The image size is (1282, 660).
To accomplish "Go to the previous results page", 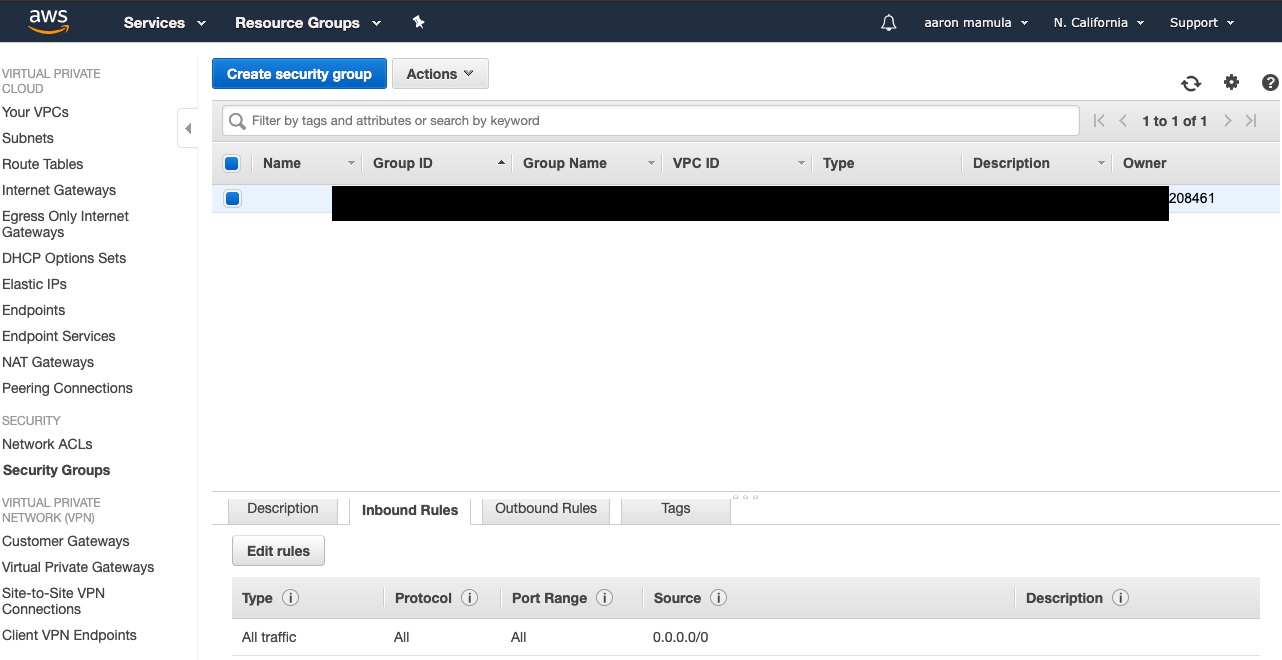I will tap(1123, 121).
